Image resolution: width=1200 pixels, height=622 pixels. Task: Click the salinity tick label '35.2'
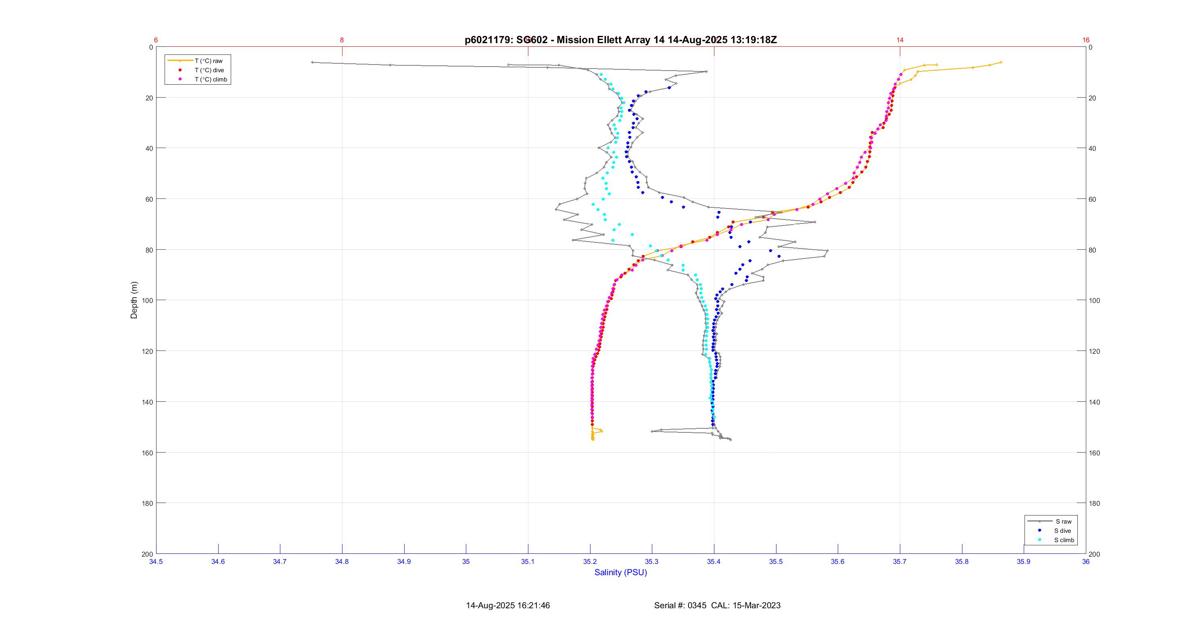(x=590, y=562)
